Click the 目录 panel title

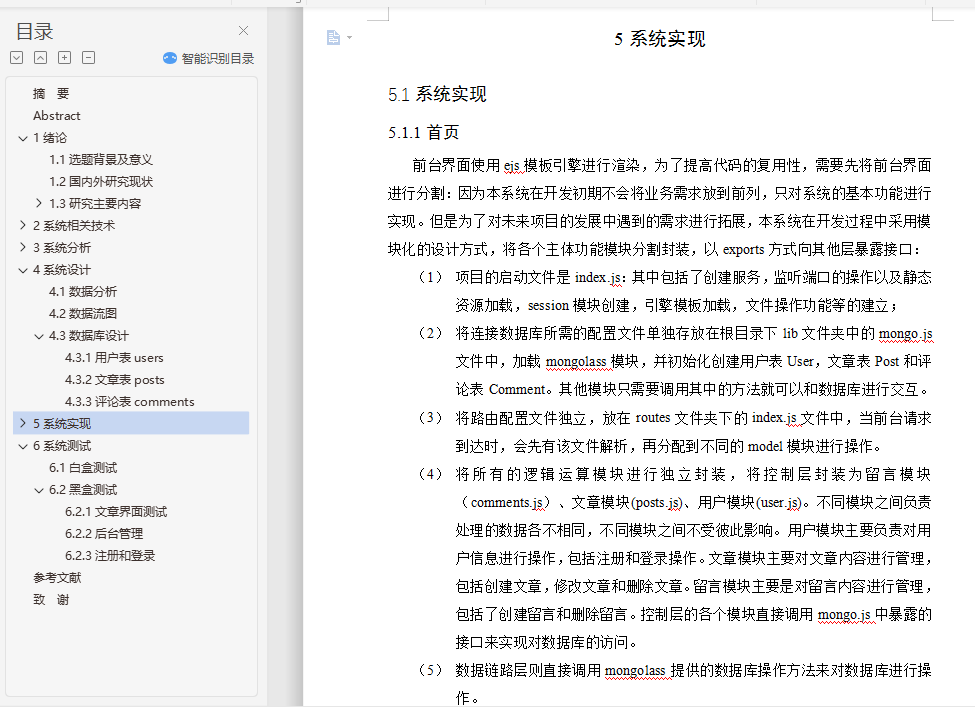35,31
